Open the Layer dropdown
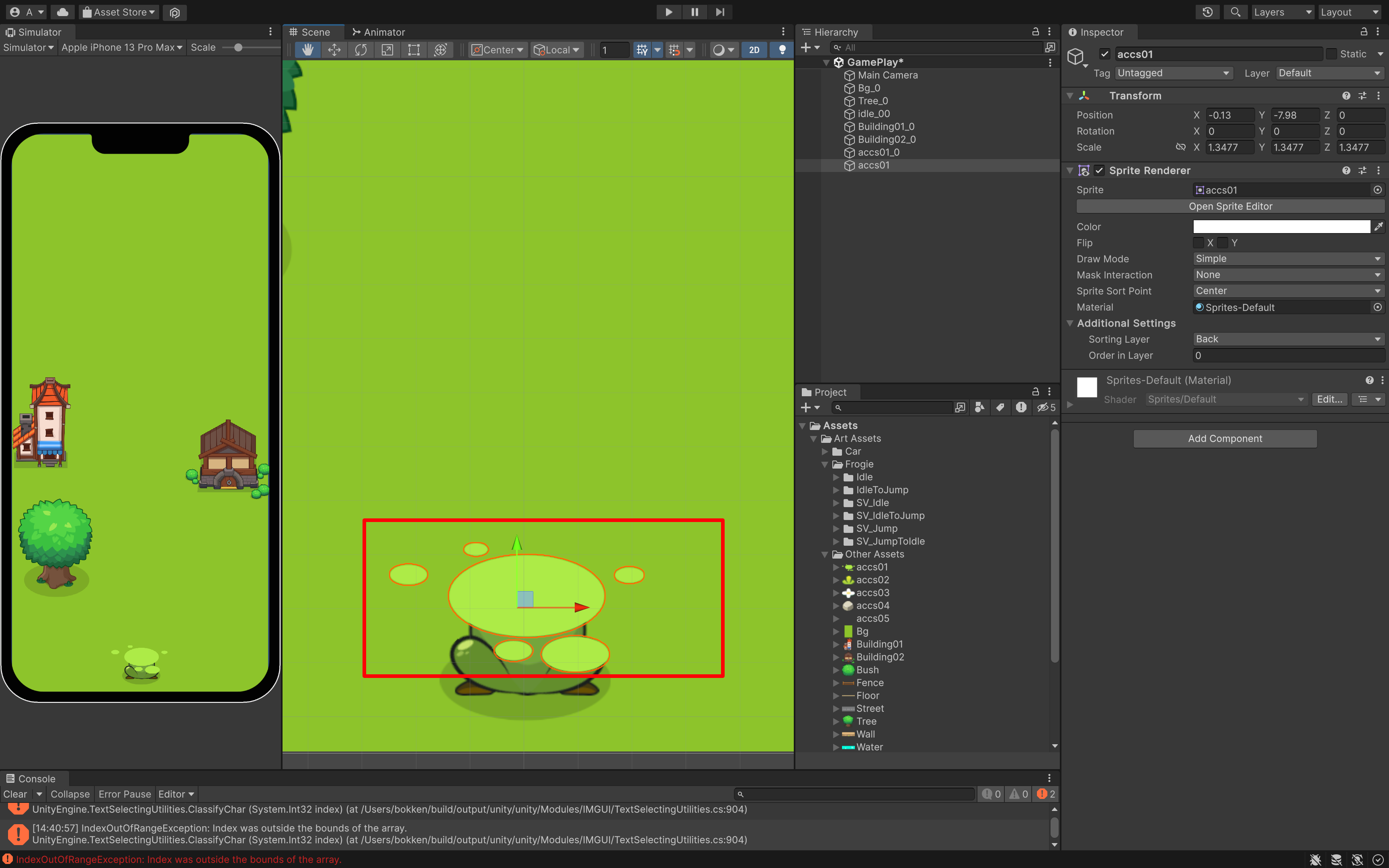1389x868 pixels. (x=1329, y=73)
